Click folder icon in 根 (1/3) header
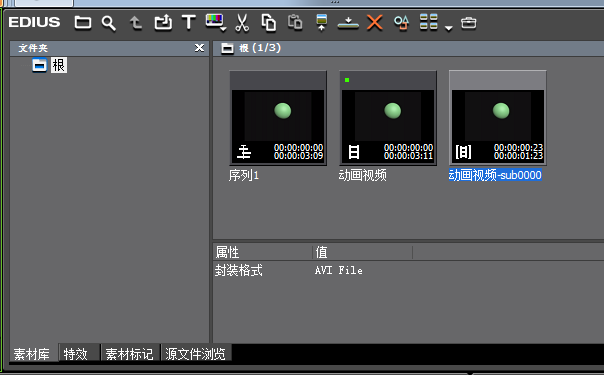Viewport: 604px width, 375px height. coord(227,49)
